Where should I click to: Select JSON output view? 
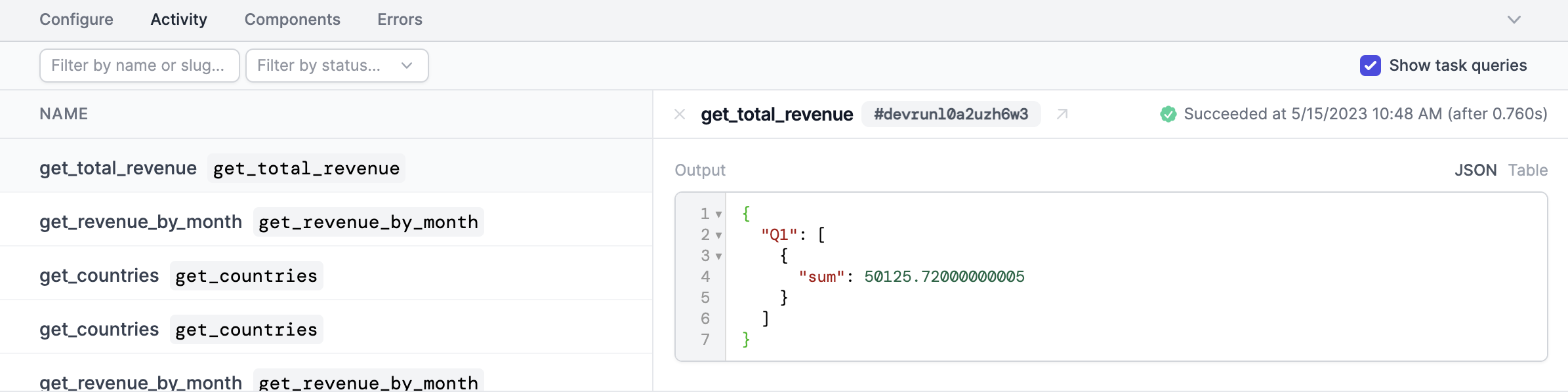coord(1475,170)
